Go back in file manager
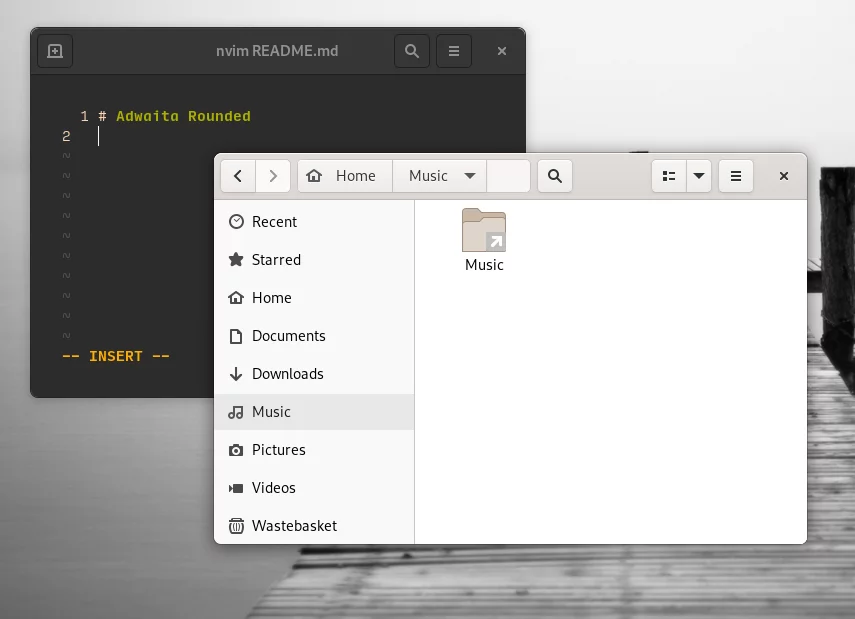855x619 pixels. click(x=237, y=176)
